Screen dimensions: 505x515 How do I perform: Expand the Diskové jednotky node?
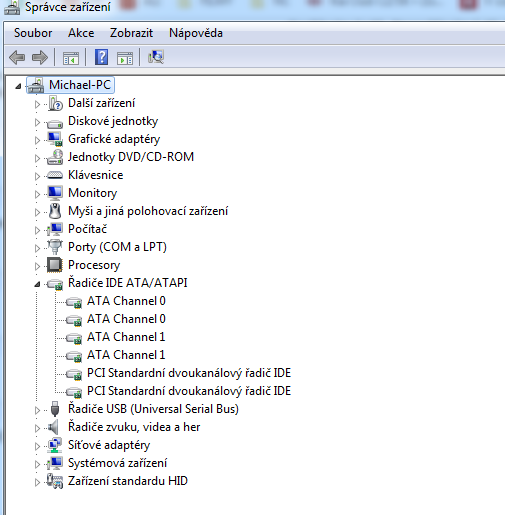click(x=37, y=122)
